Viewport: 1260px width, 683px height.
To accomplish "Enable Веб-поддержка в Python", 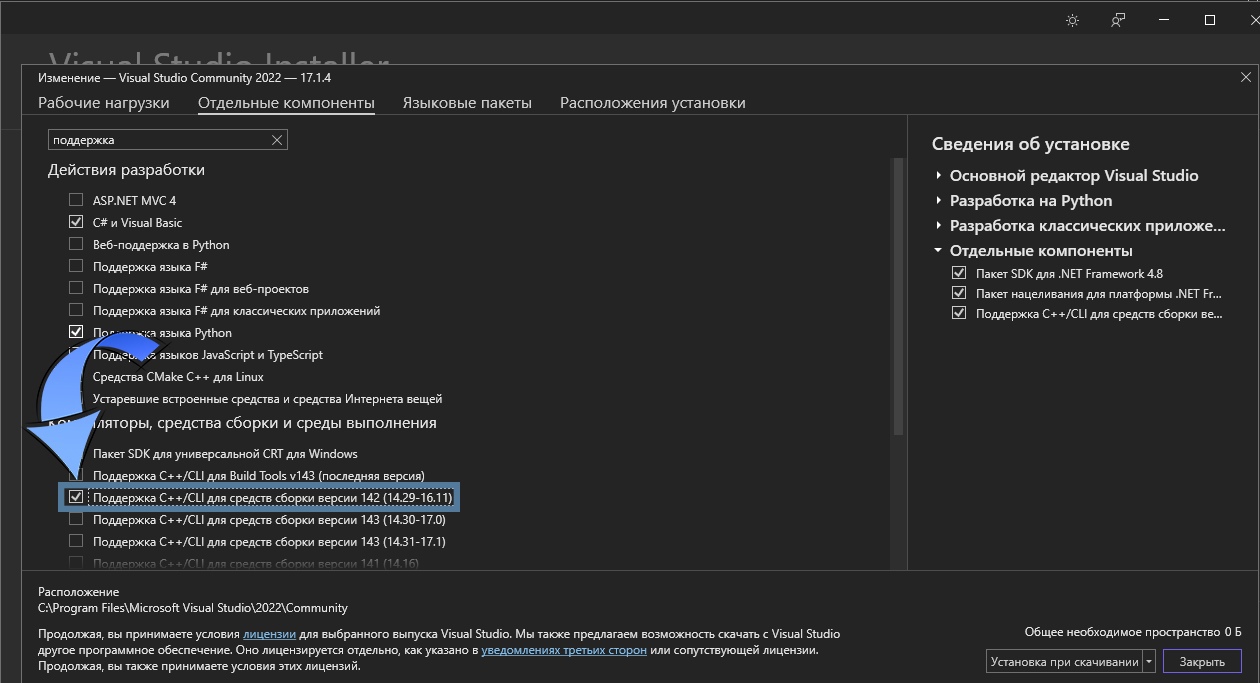I will pos(76,244).
